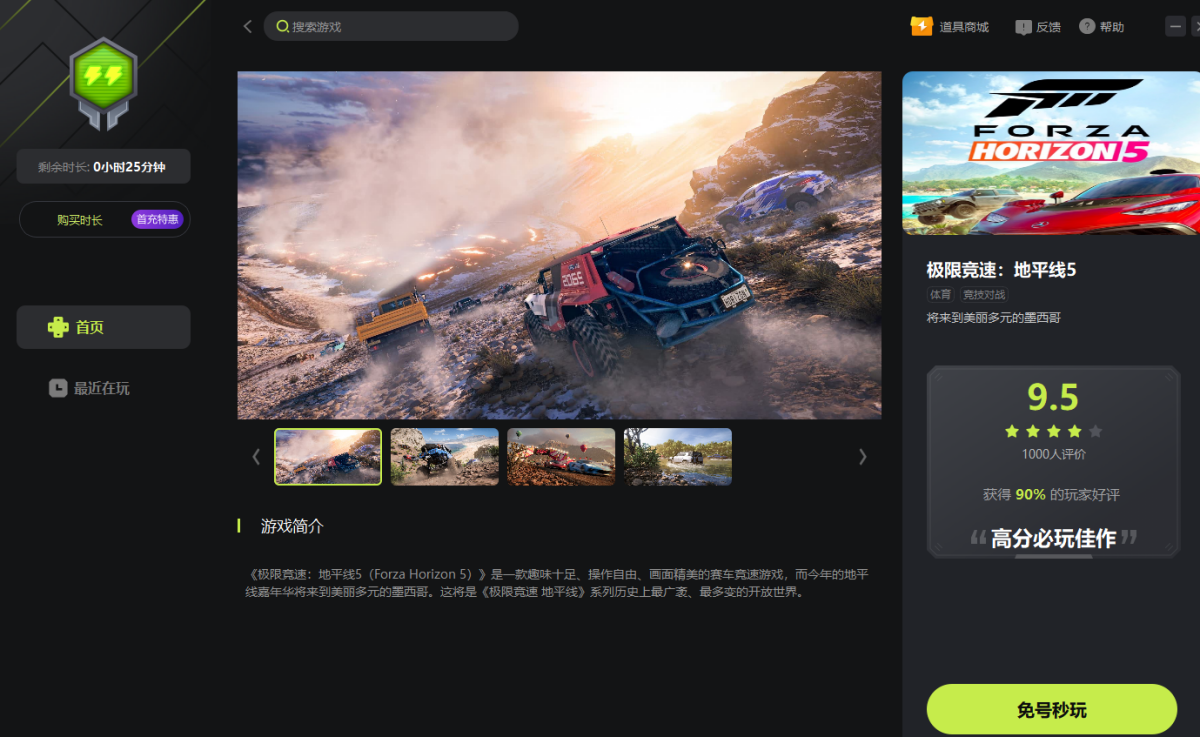Click the clock icon for 最近在玩
The image size is (1200, 737).
[x=58, y=388]
